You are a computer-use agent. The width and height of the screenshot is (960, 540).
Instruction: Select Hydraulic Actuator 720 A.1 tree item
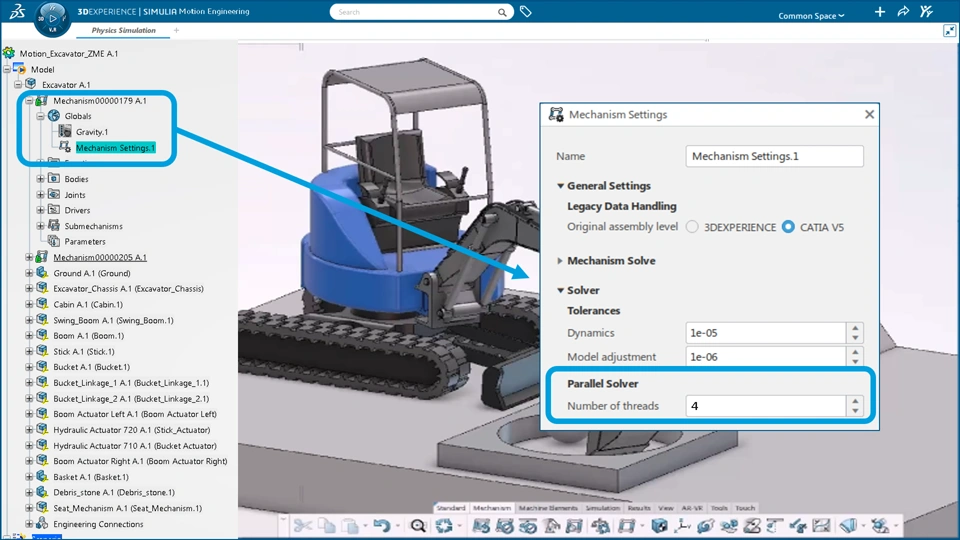pos(132,430)
